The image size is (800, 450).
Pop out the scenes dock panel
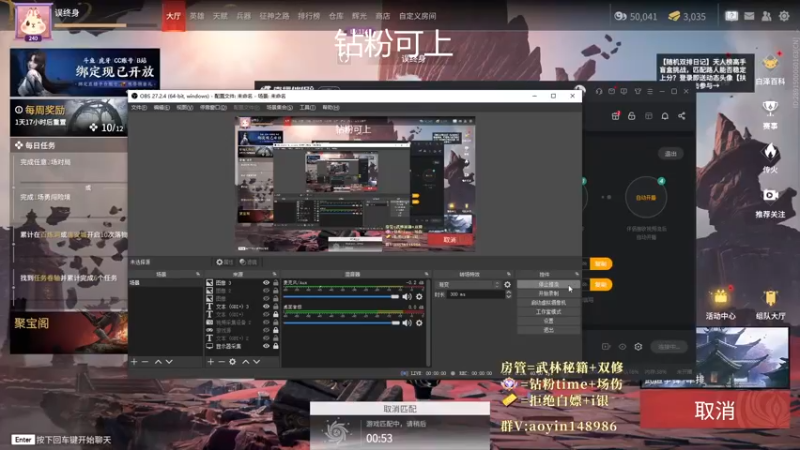click(198, 274)
